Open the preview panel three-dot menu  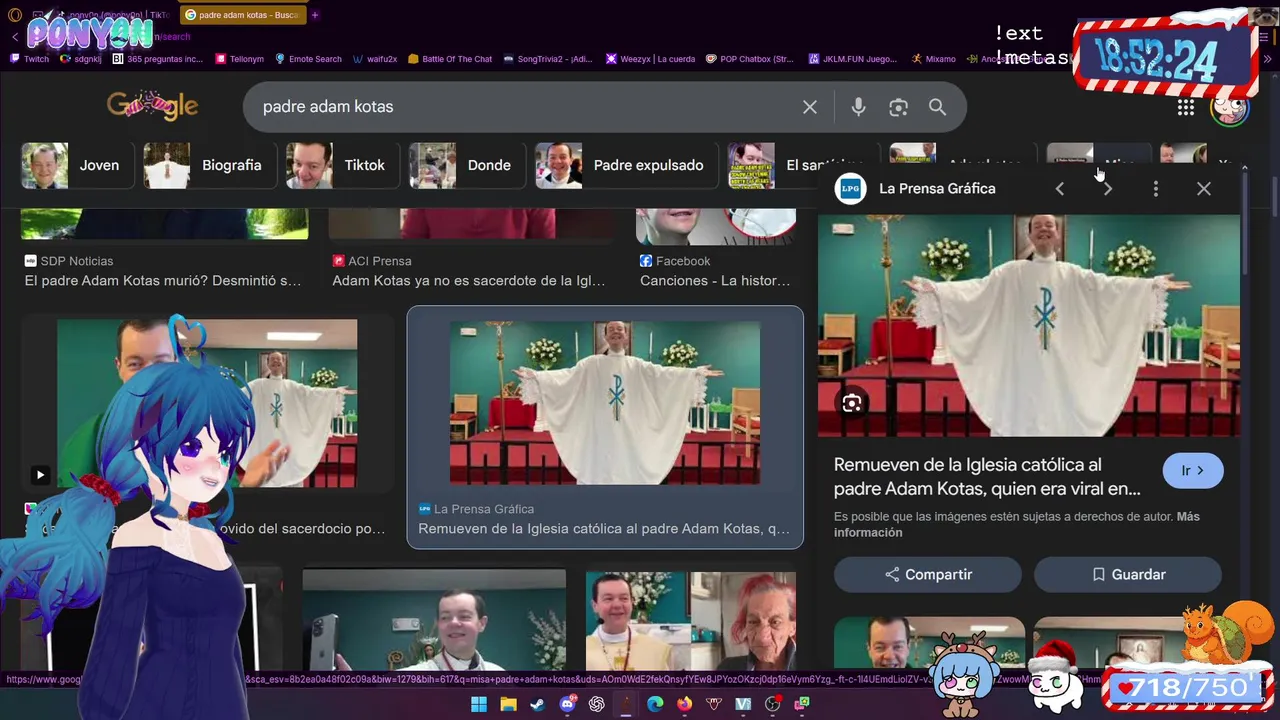[1155, 188]
